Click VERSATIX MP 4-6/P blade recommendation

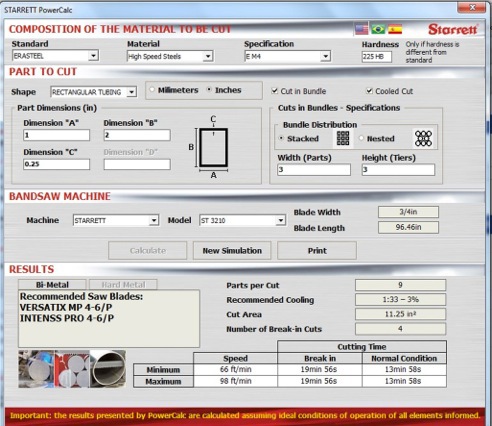click(66, 307)
